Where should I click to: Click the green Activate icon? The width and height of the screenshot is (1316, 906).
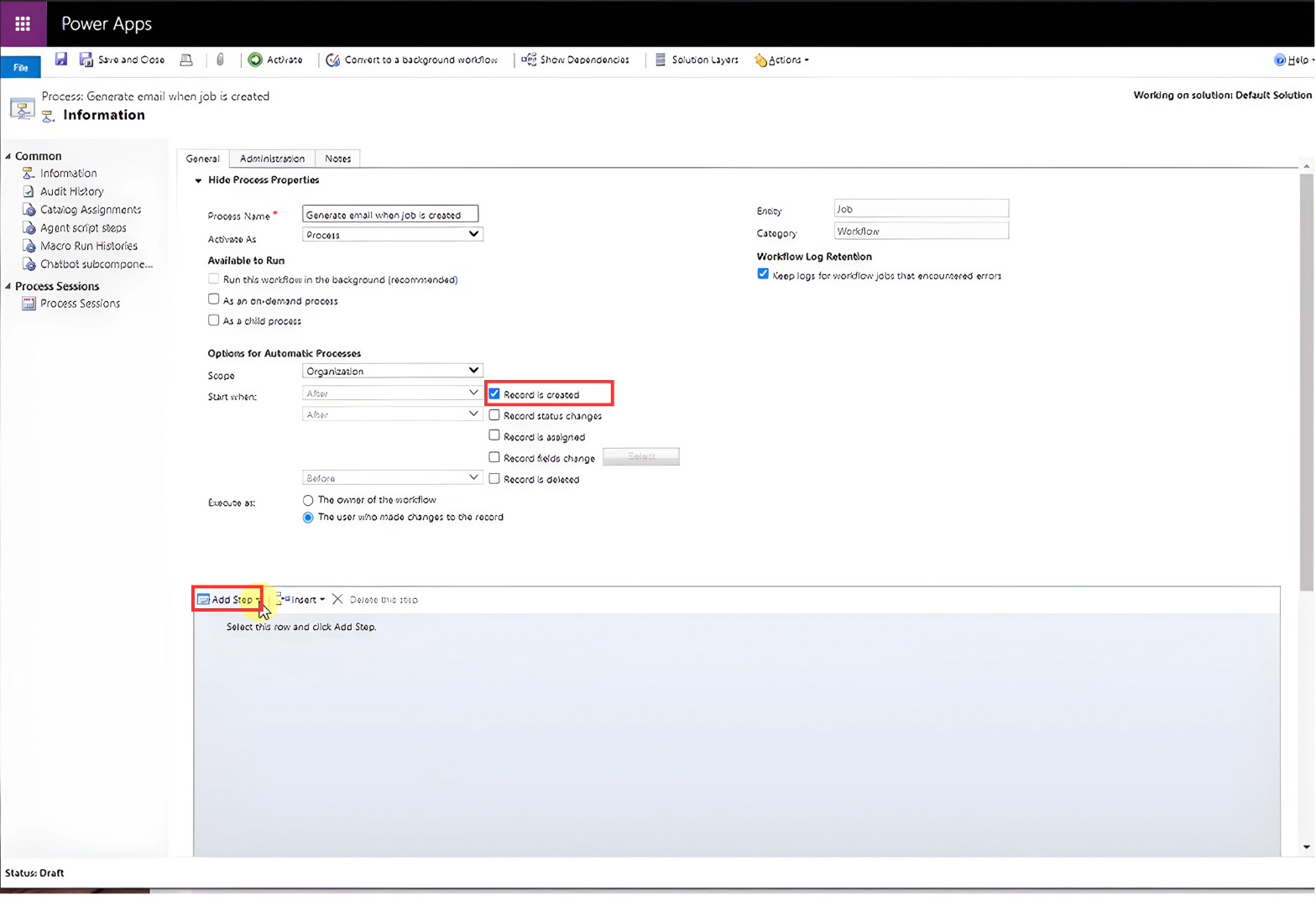[x=255, y=60]
